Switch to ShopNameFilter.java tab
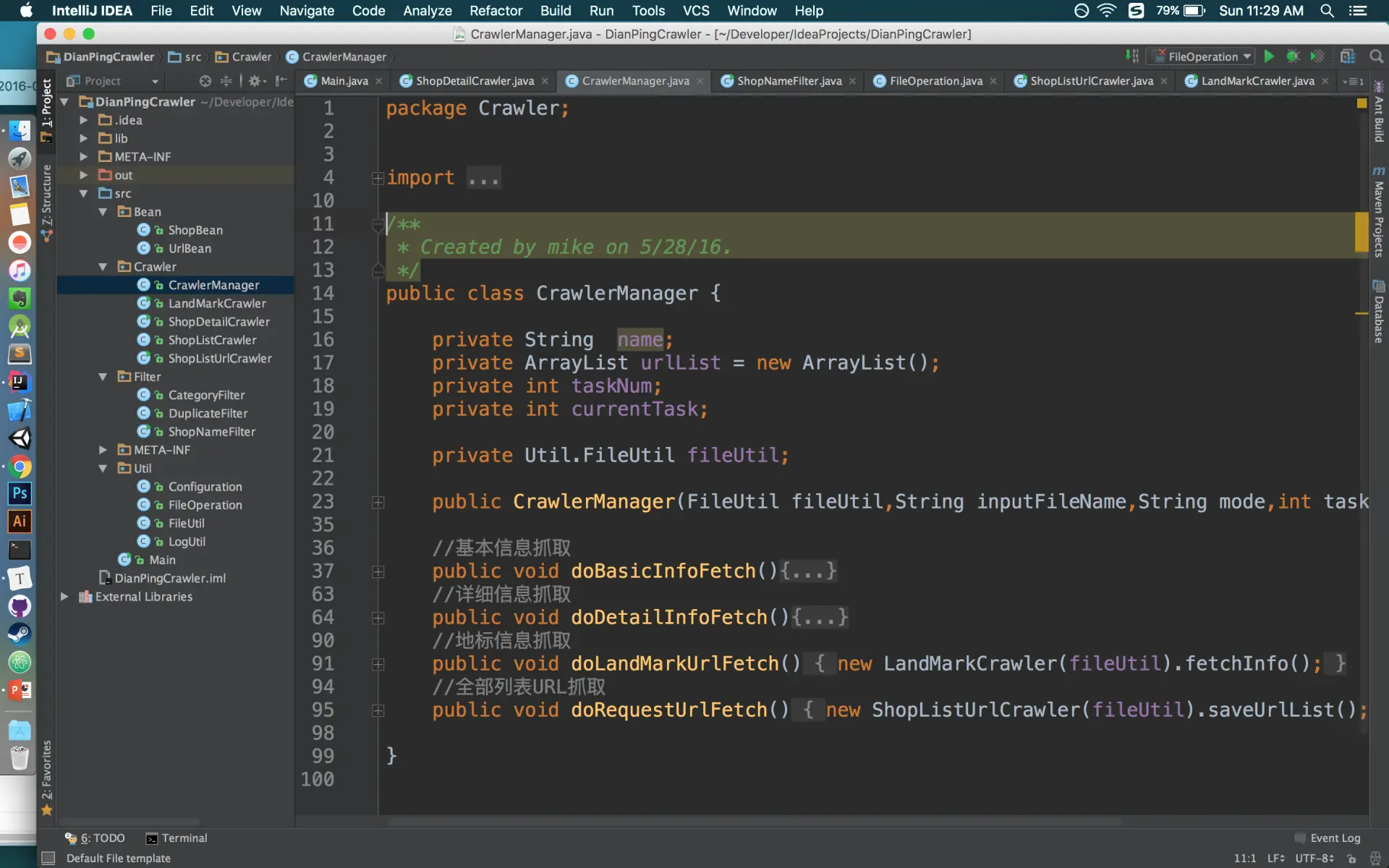1389x868 pixels. tap(789, 81)
